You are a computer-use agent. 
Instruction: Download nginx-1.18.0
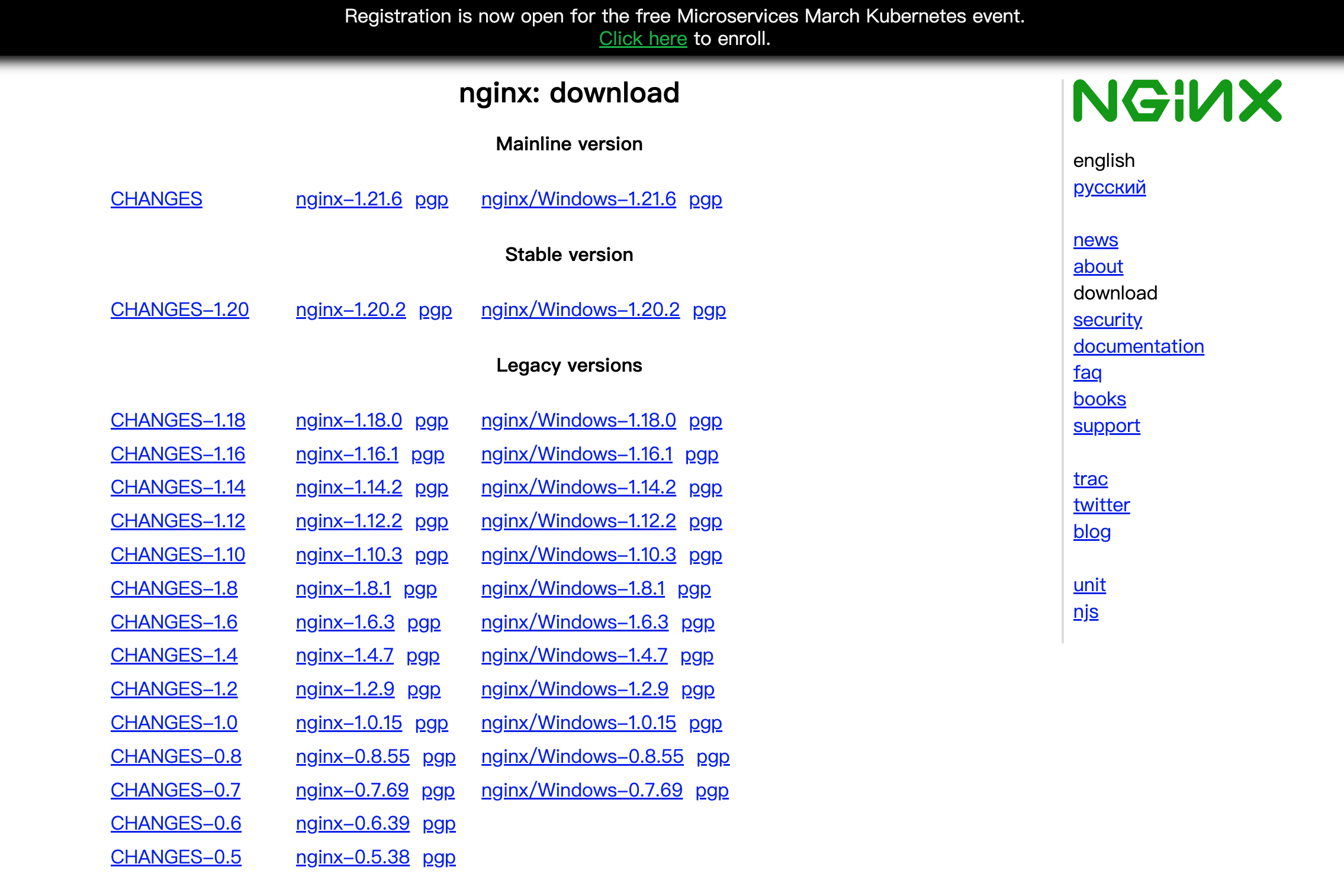click(x=349, y=420)
